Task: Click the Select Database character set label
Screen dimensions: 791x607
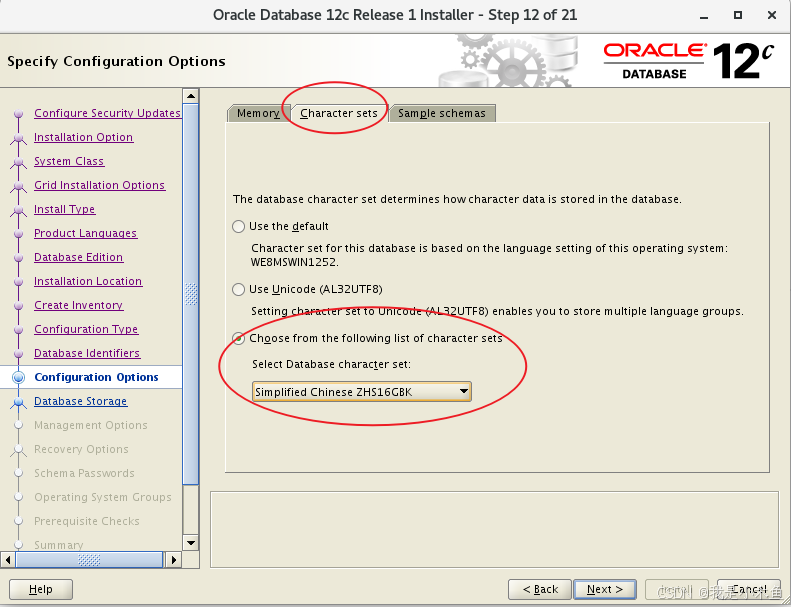Action: (331, 364)
